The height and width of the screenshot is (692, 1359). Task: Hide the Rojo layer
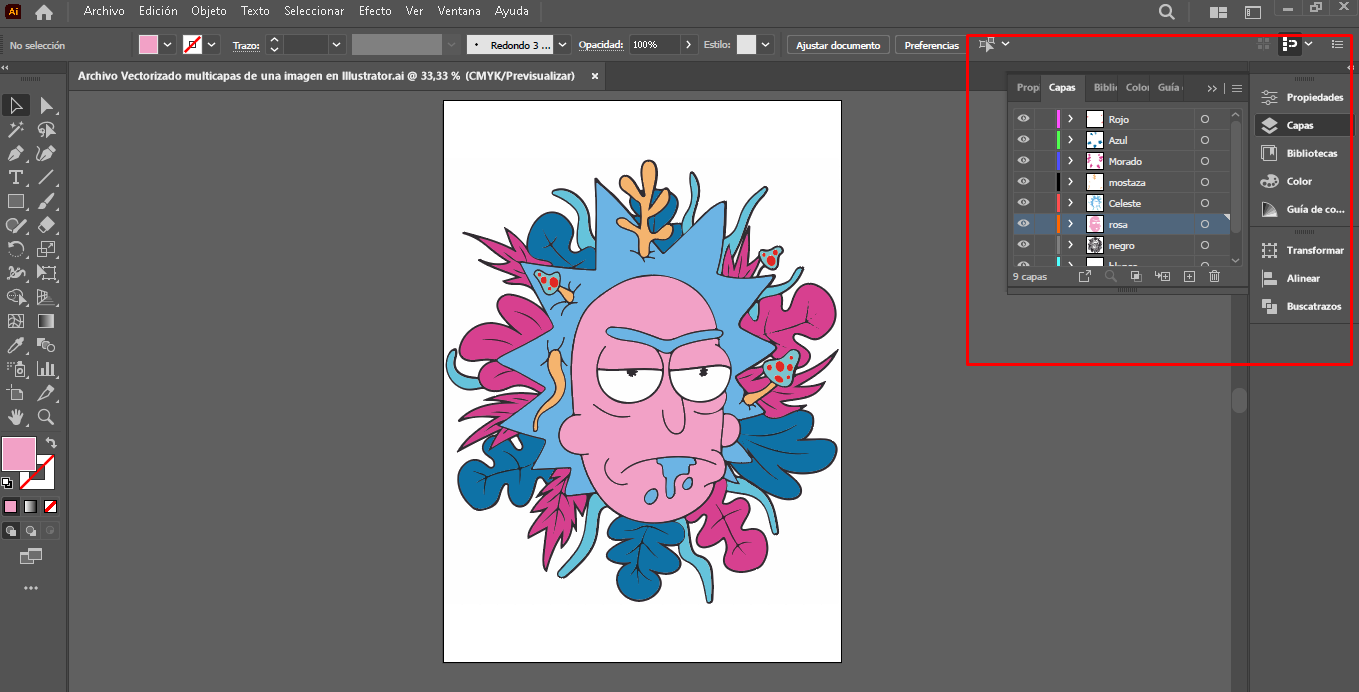click(x=1023, y=119)
